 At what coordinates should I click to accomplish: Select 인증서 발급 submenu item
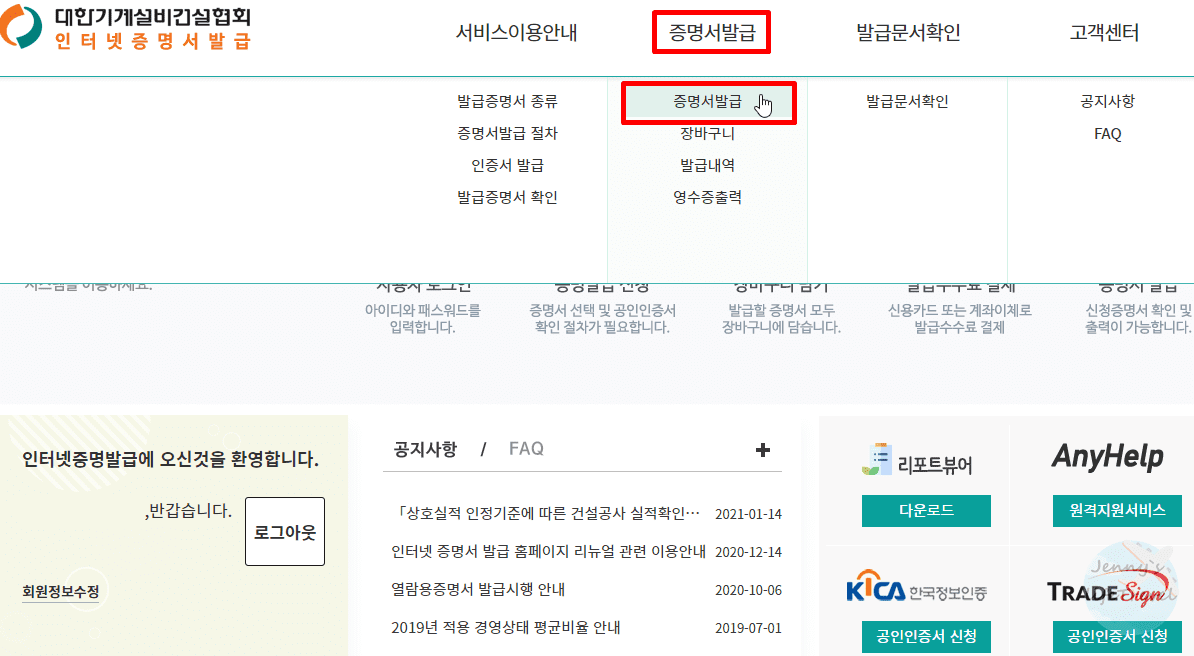tap(507, 165)
